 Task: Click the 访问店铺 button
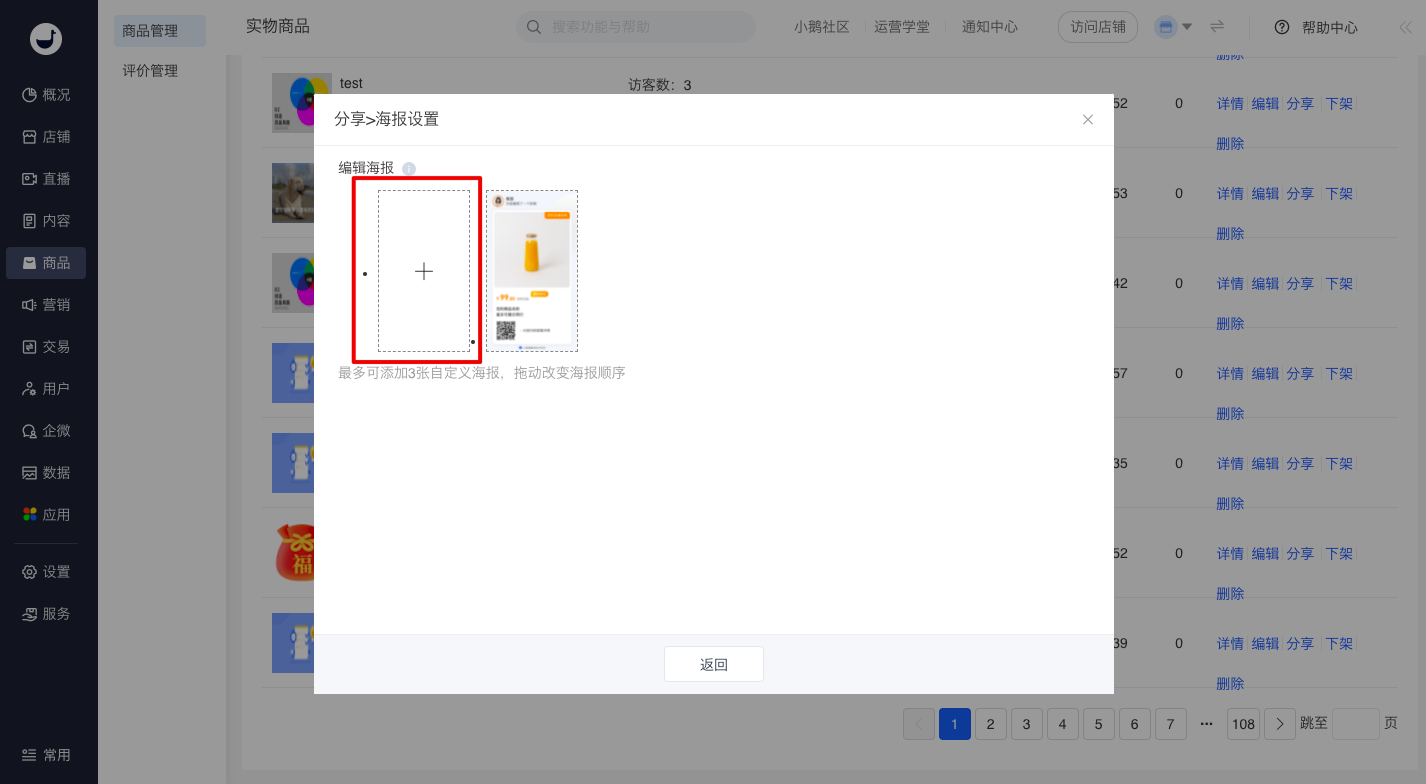[1097, 28]
